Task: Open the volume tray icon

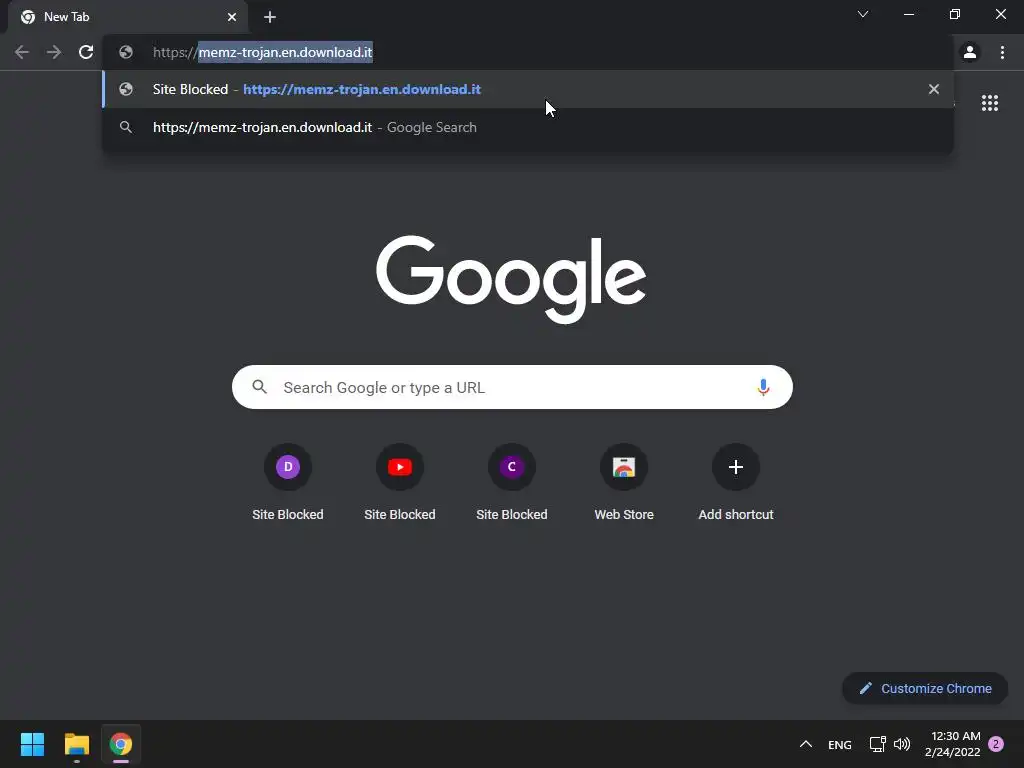Action: pyautogui.click(x=902, y=744)
